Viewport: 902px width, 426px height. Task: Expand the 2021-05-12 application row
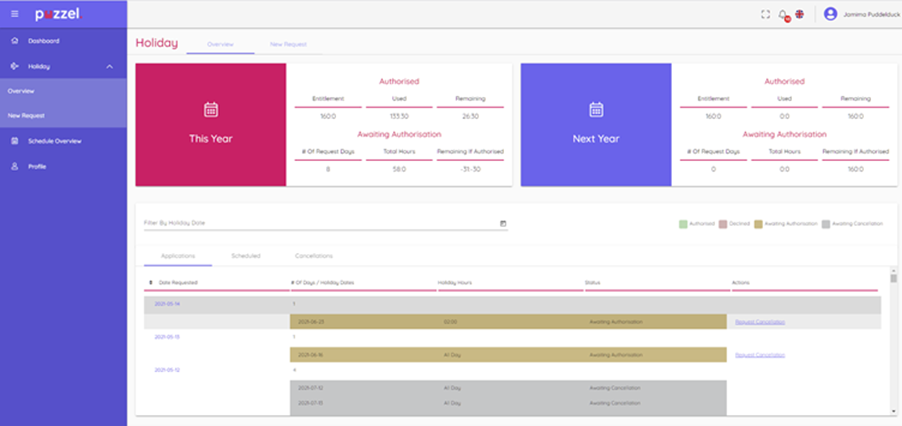166,370
